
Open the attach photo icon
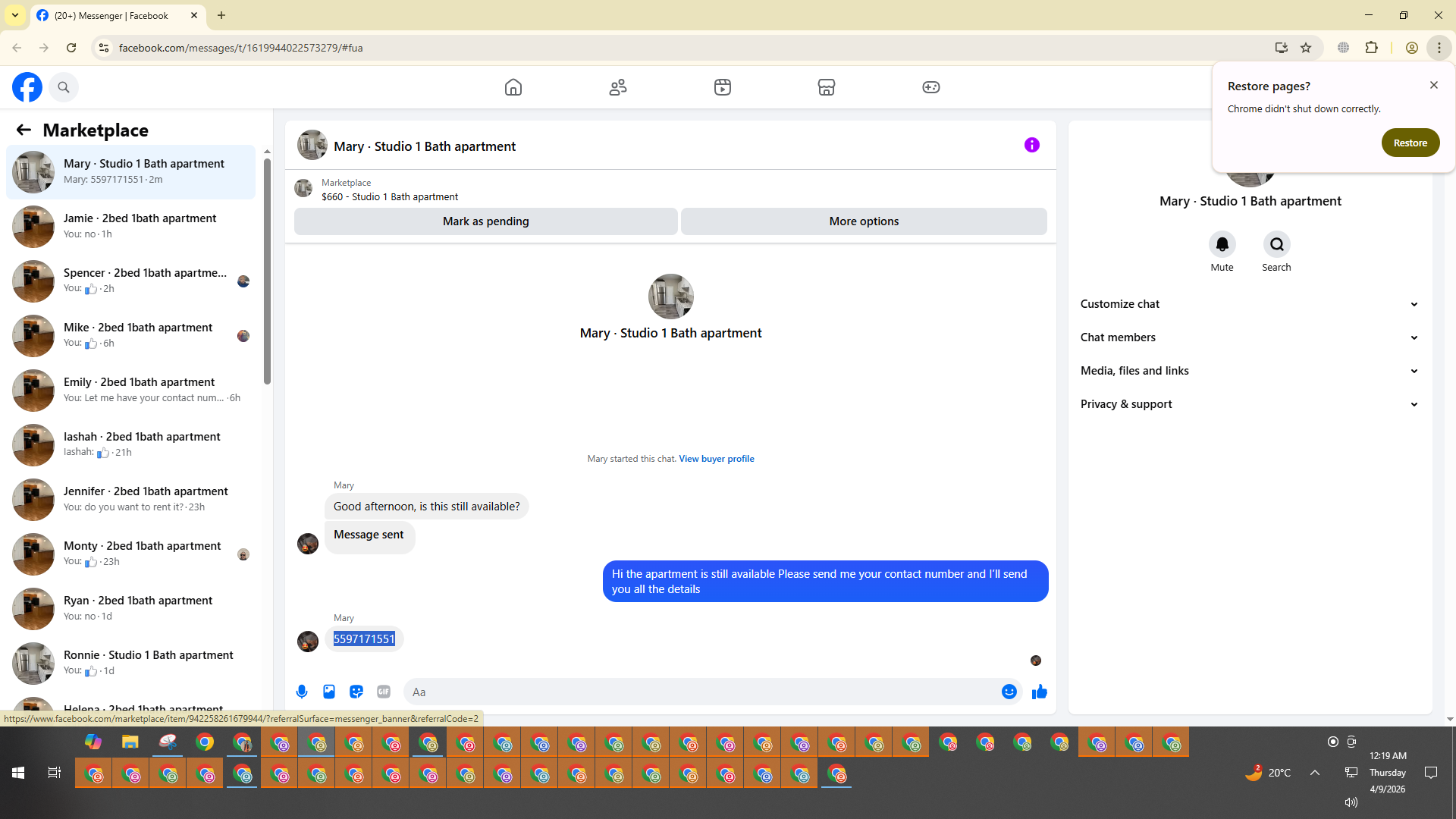click(329, 692)
